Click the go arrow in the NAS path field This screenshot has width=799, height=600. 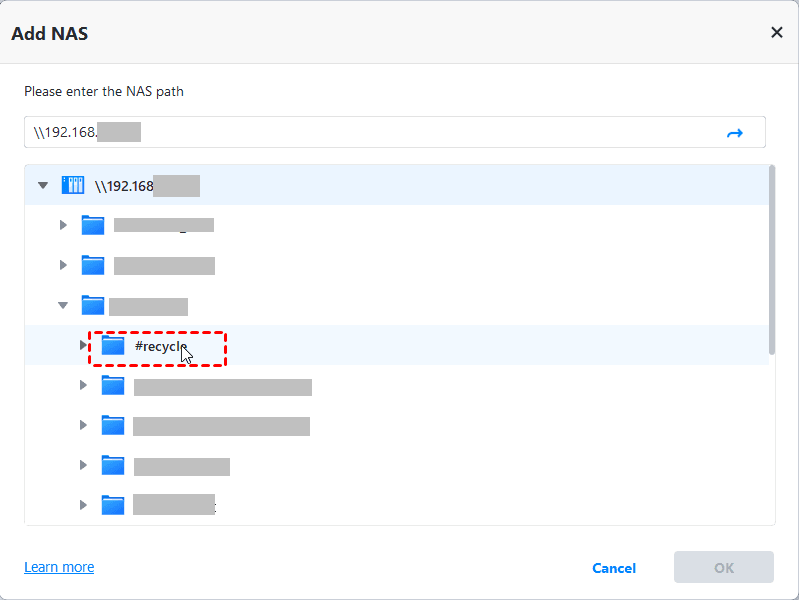(735, 133)
